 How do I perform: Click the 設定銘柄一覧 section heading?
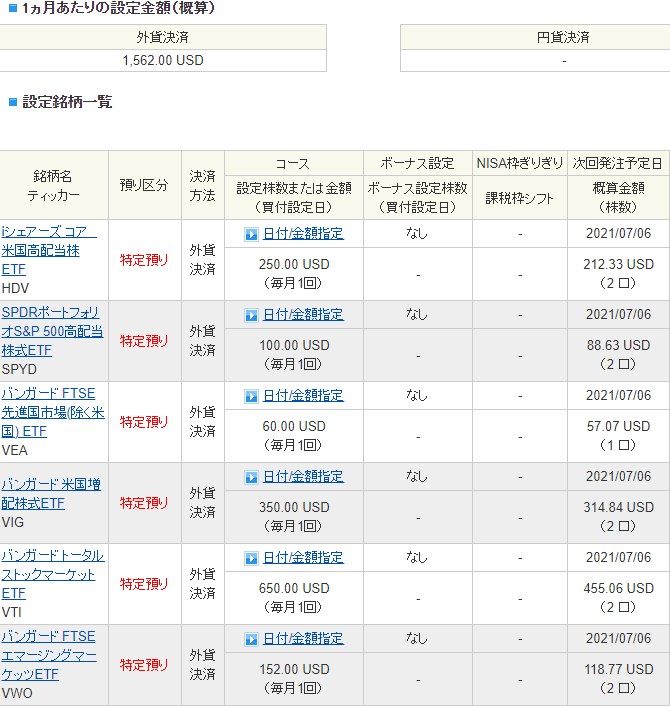pos(67,102)
